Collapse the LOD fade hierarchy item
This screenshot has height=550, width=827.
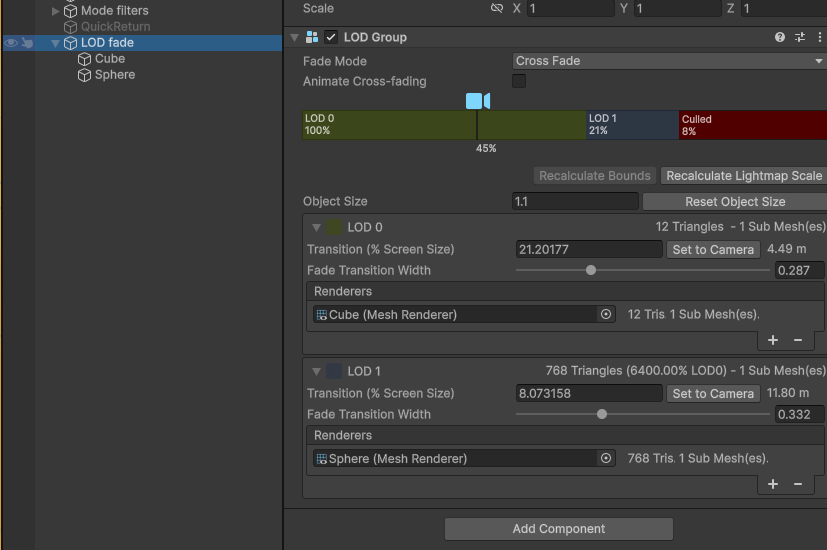pos(56,43)
